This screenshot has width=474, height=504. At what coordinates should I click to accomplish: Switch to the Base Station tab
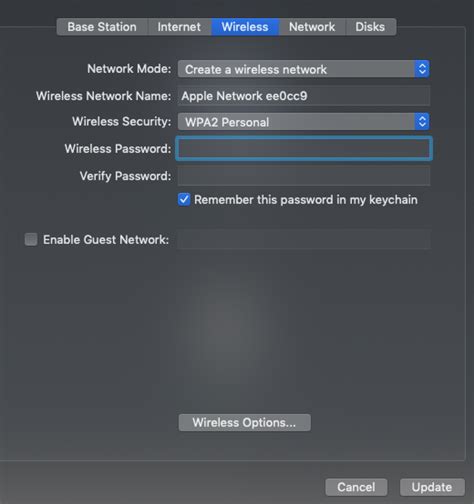point(102,27)
